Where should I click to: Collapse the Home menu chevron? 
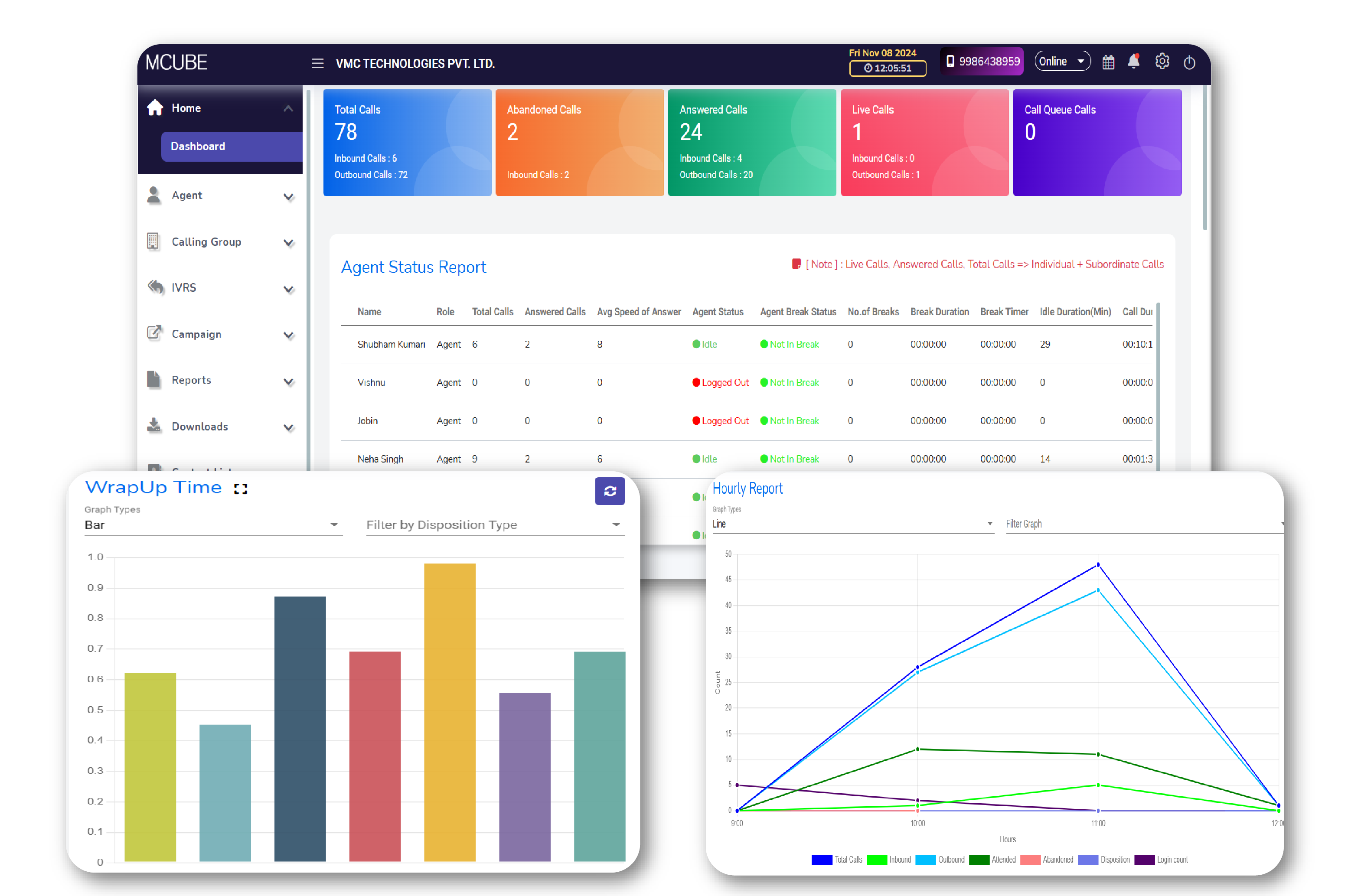288,108
